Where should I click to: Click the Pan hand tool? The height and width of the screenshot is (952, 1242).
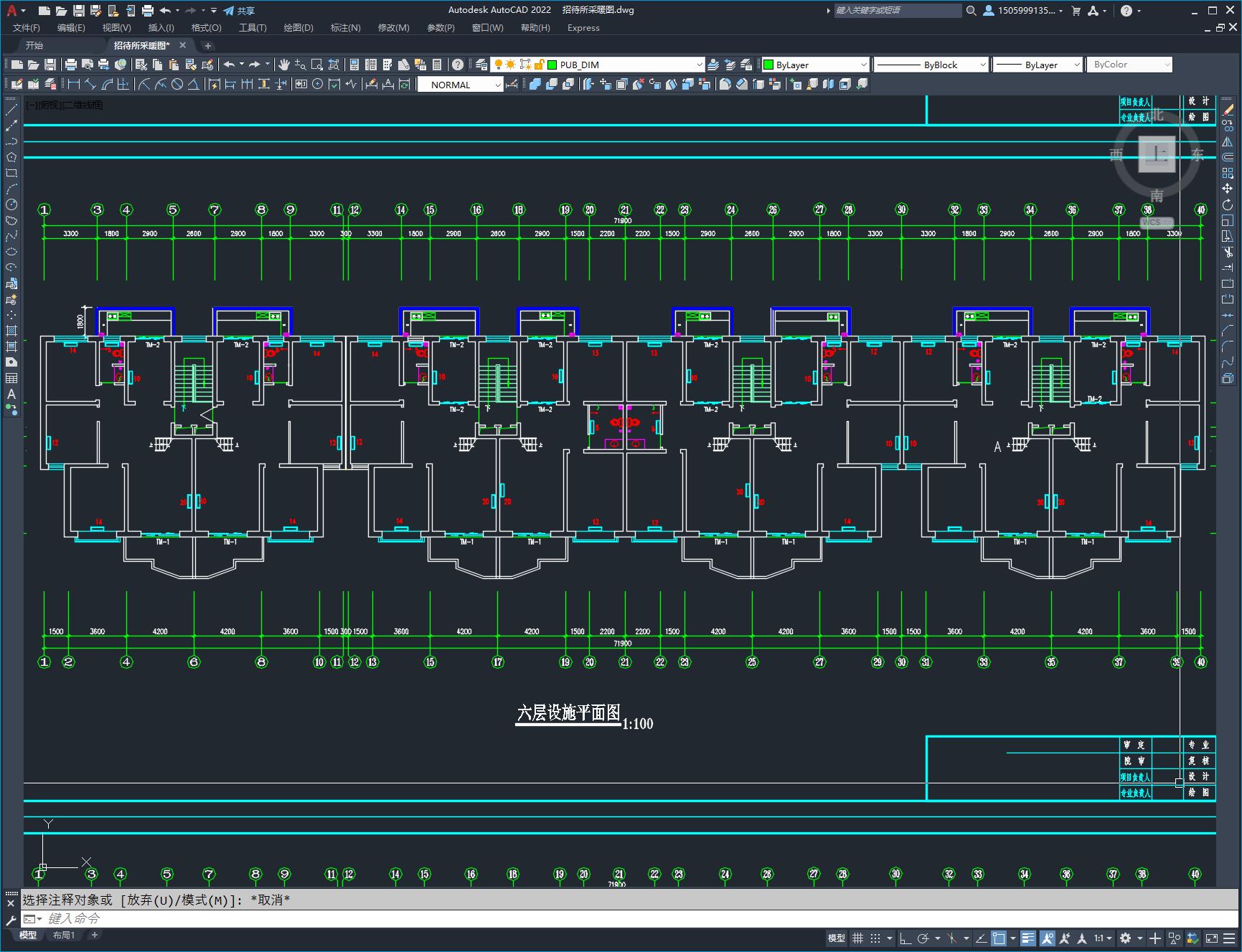pyautogui.click(x=284, y=65)
